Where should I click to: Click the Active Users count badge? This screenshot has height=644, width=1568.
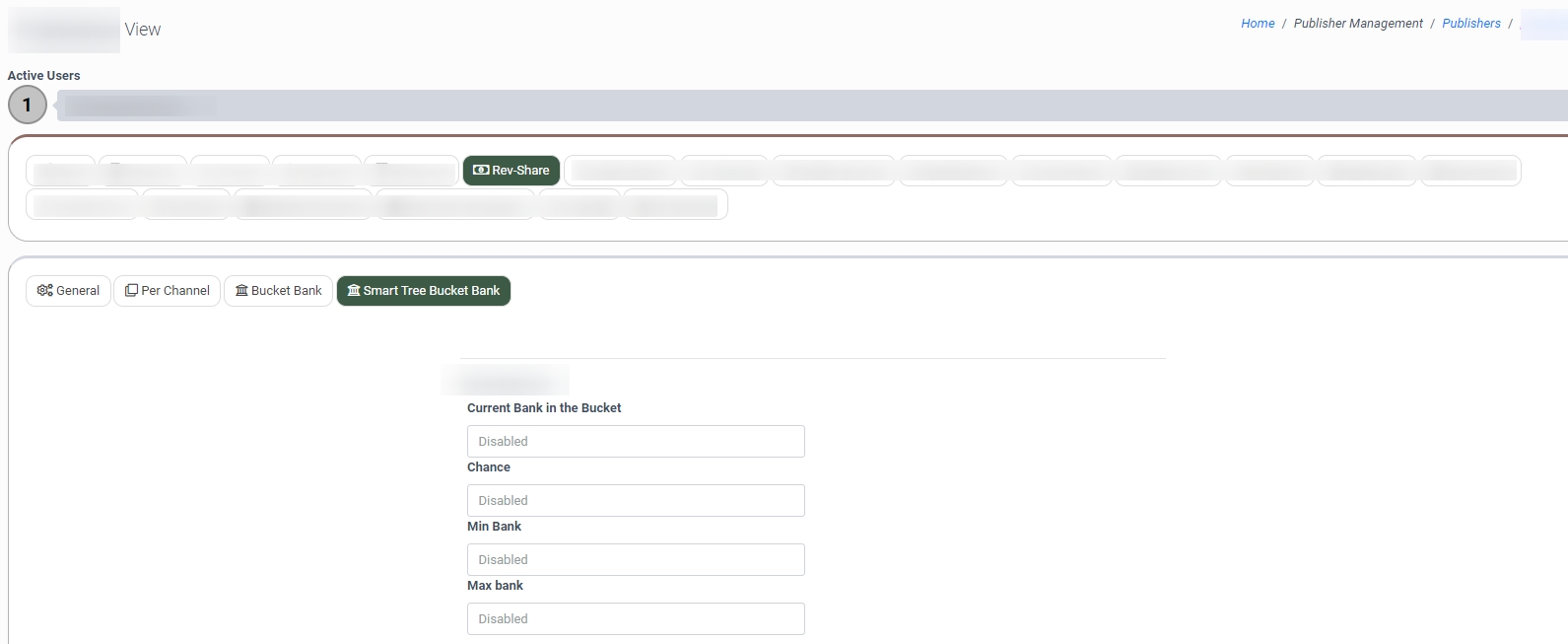tap(28, 105)
